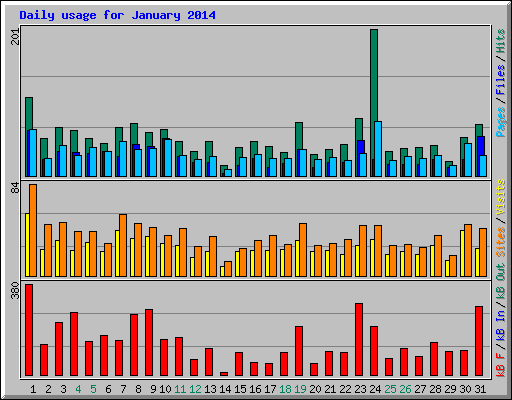Click the '84' axis maximum label
Image resolution: width=512 pixels, height=400 pixels.
pos(15,188)
